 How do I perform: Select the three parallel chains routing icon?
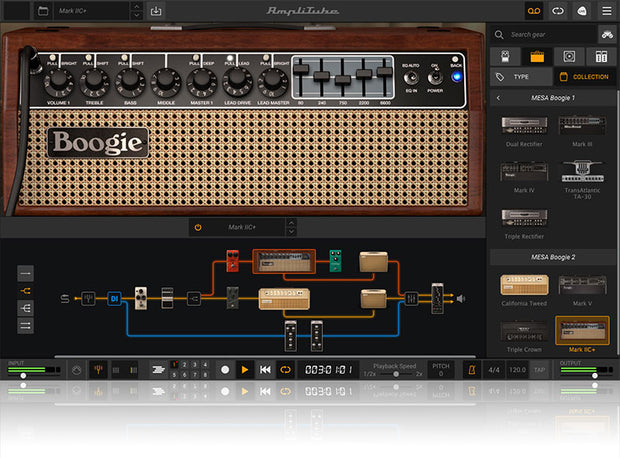click(x=25, y=326)
